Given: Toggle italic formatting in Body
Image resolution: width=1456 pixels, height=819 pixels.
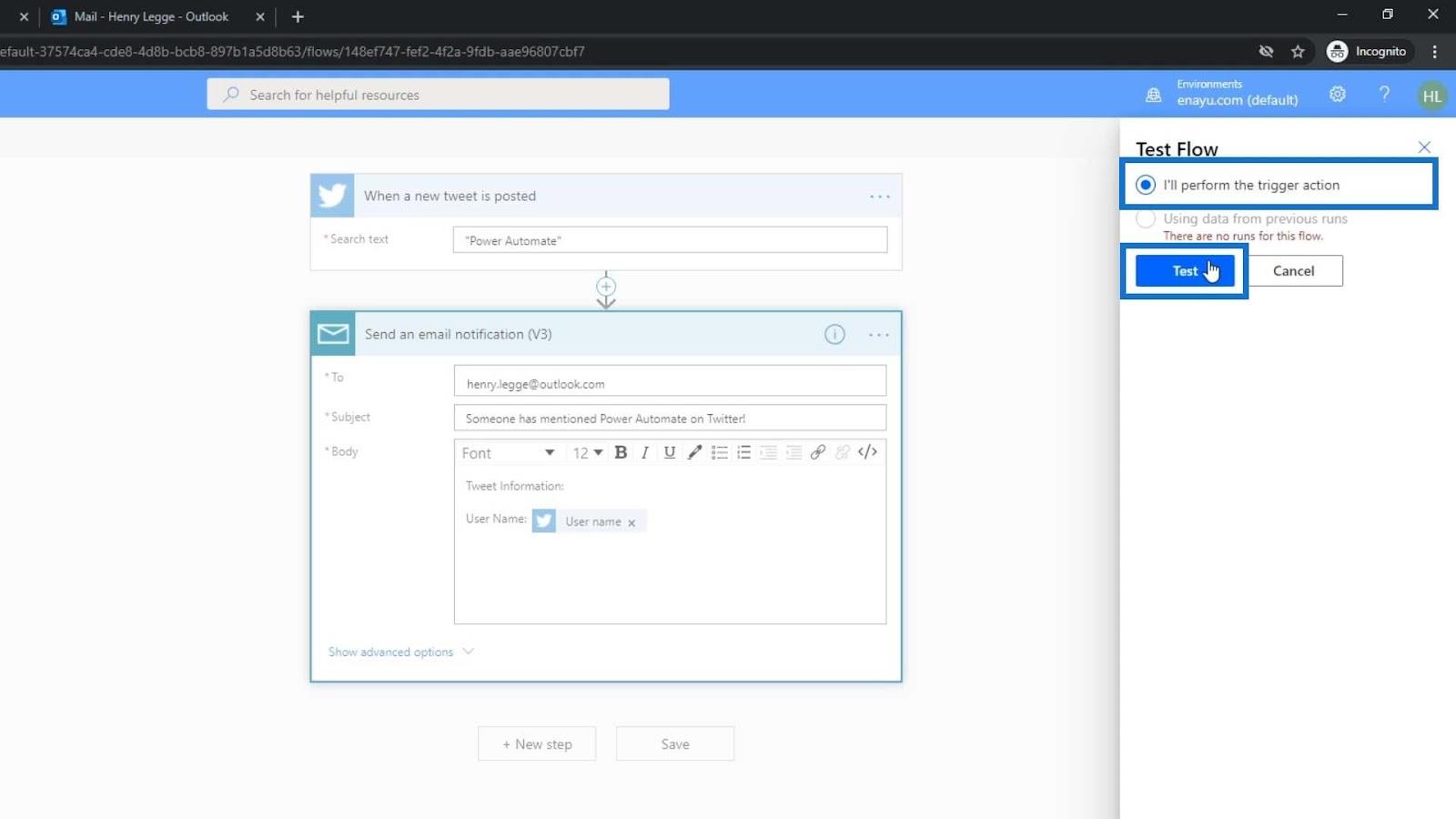Looking at the screenshot, I should coord(645,452).
